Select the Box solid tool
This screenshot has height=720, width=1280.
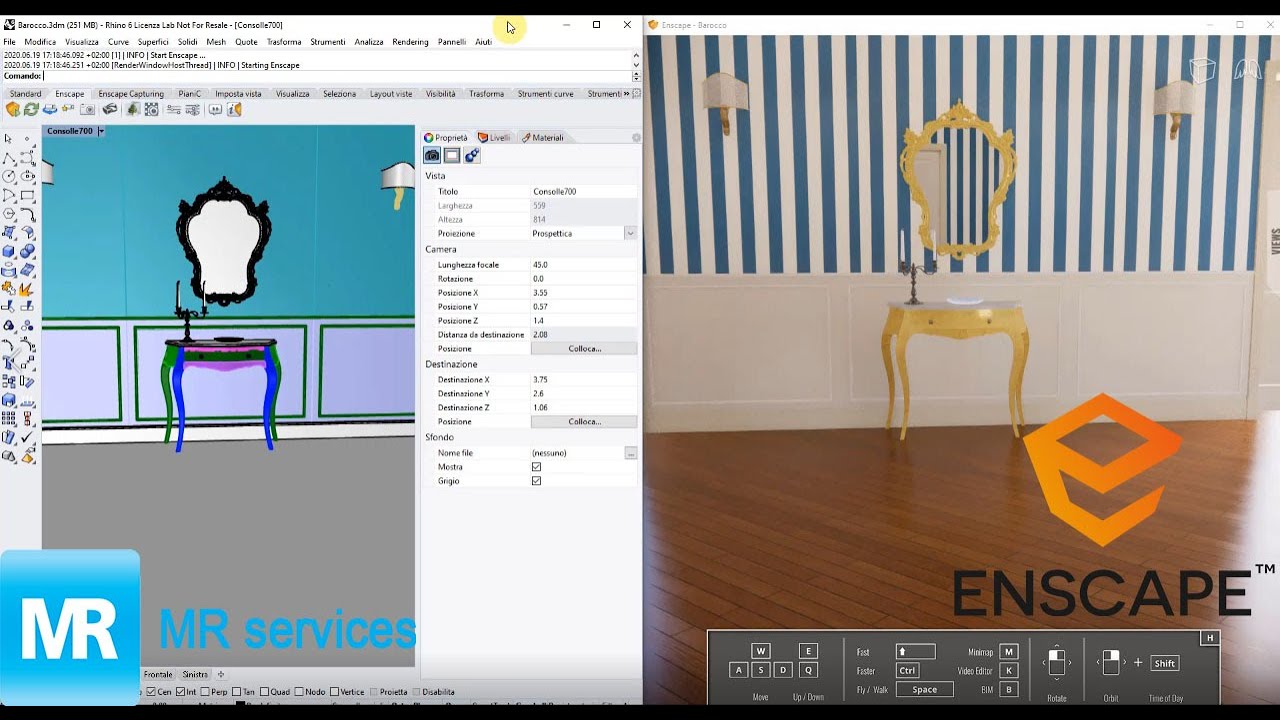click(9, 251)
